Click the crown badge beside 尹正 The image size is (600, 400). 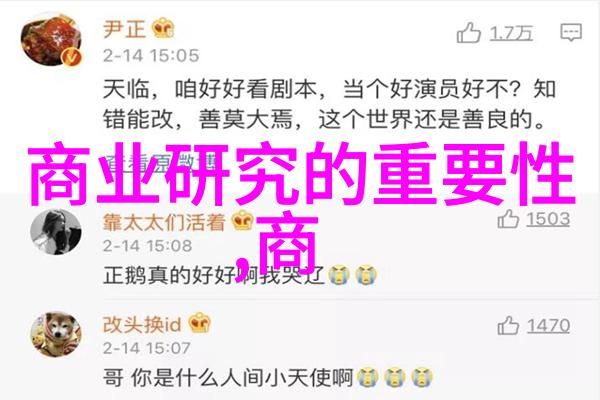click(163, 28)
